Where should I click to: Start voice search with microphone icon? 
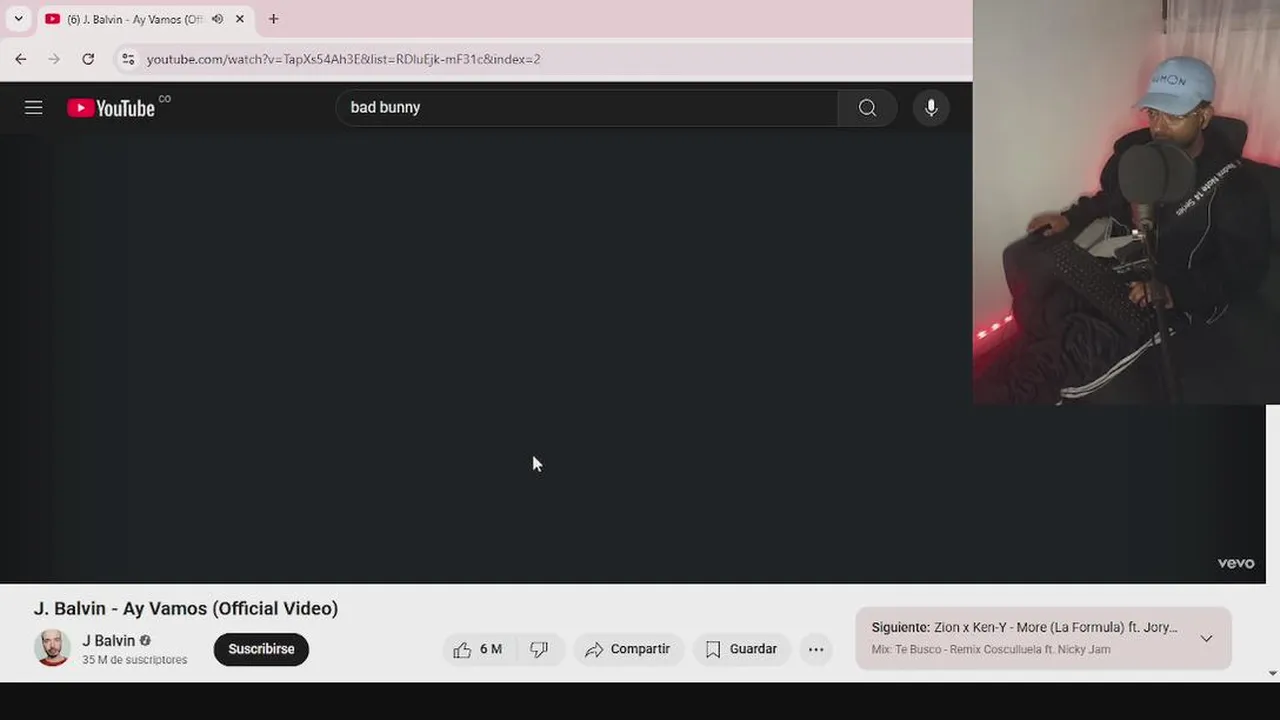tap(931, 108)
